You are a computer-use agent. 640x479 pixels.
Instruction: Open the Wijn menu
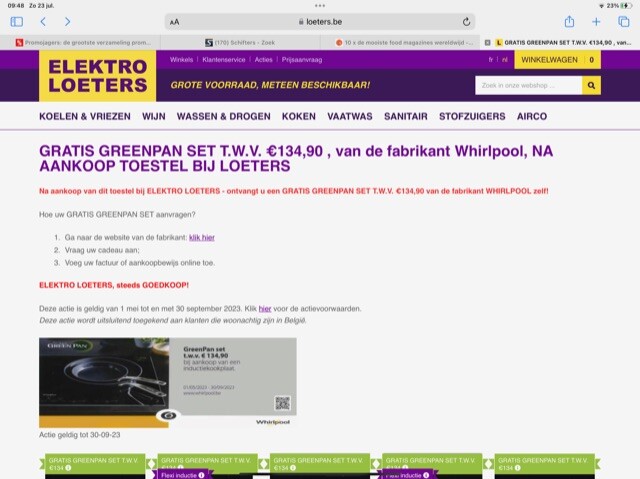coord(154,116)
